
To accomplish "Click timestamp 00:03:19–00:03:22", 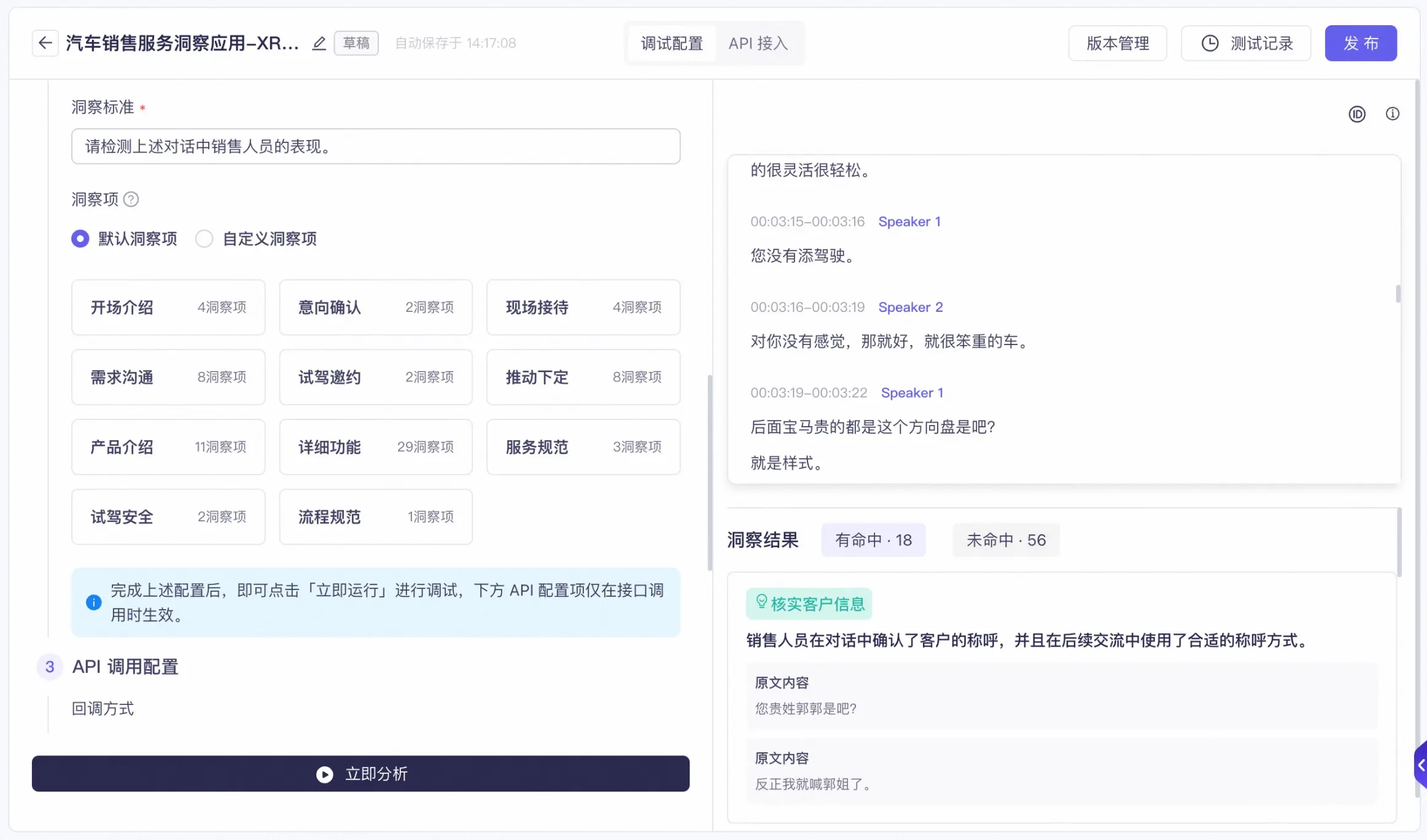I will tap(809, 393).
